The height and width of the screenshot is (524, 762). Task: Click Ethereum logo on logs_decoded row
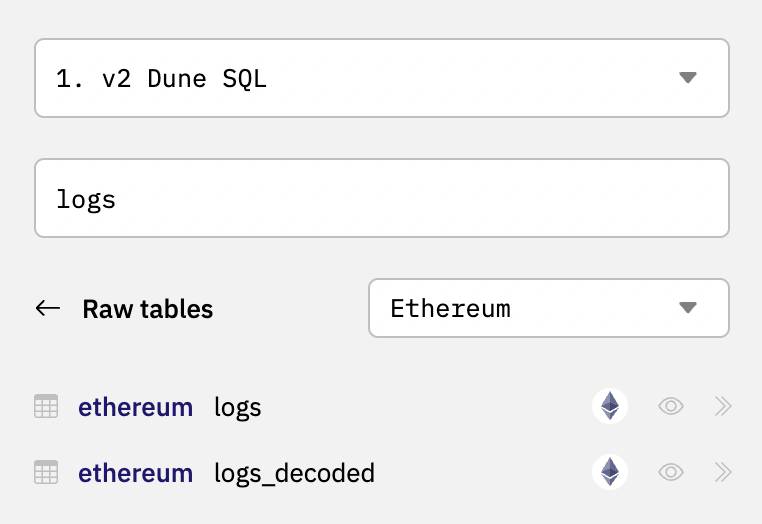[x=610, y=472]
